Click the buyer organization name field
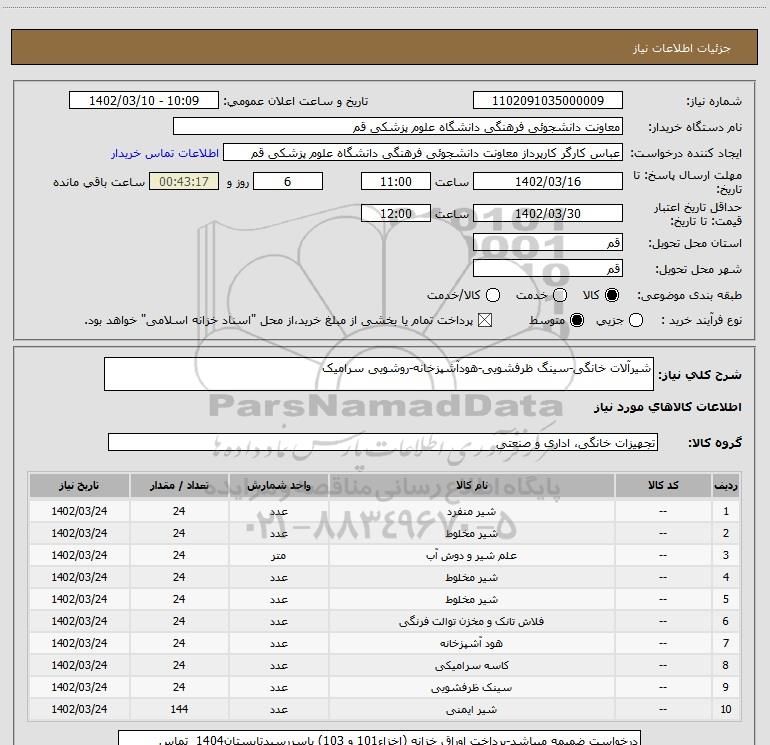The width and height of the screenshot is (770, 745). pos(398,127)
